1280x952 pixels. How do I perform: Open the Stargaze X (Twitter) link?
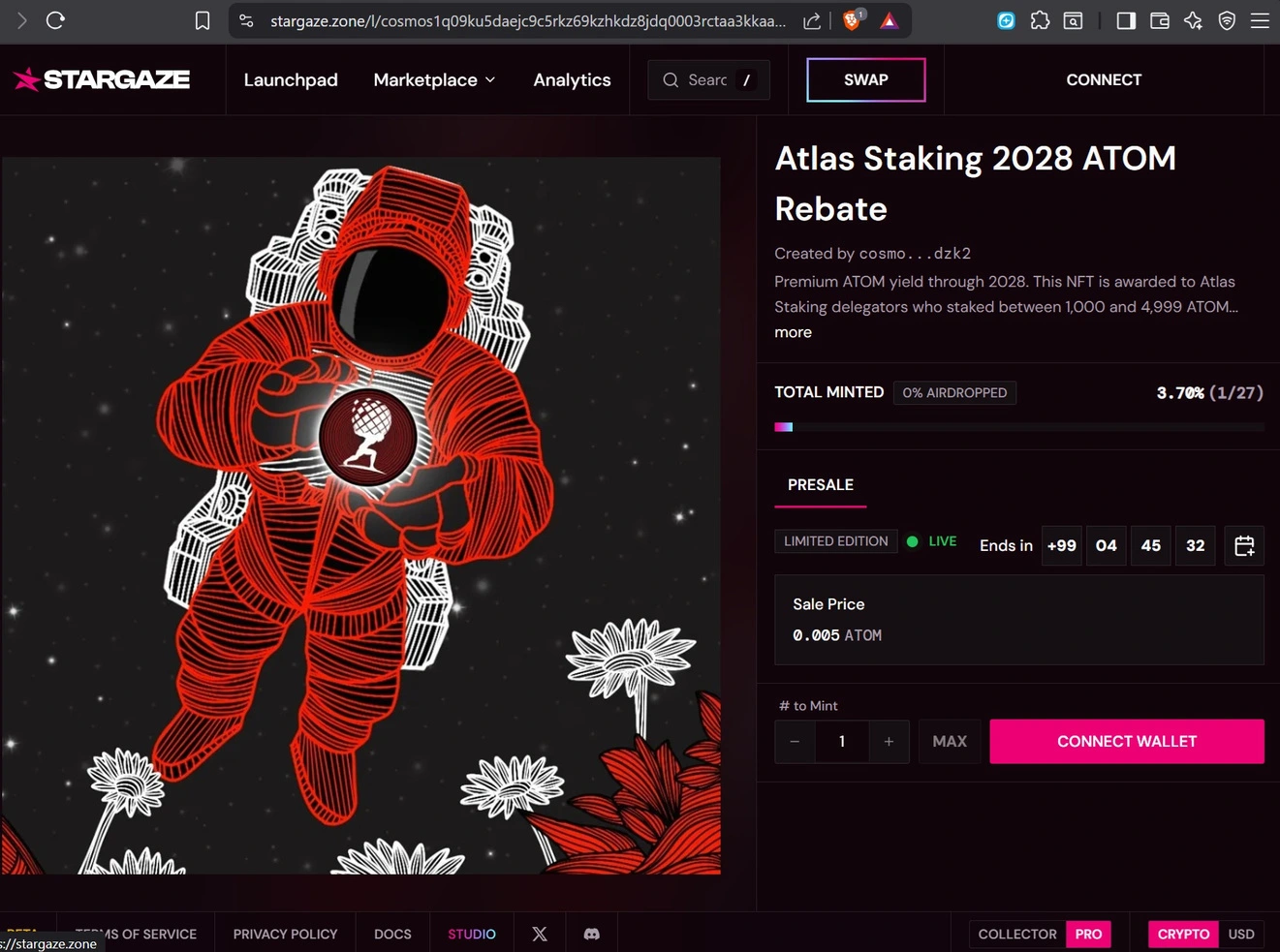tap(540, 934)
